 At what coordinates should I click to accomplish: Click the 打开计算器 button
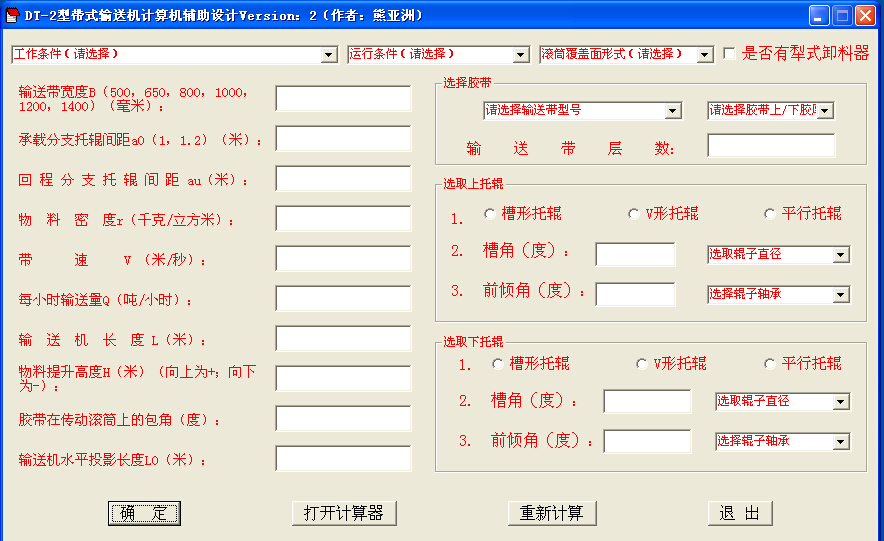(344, 513)
